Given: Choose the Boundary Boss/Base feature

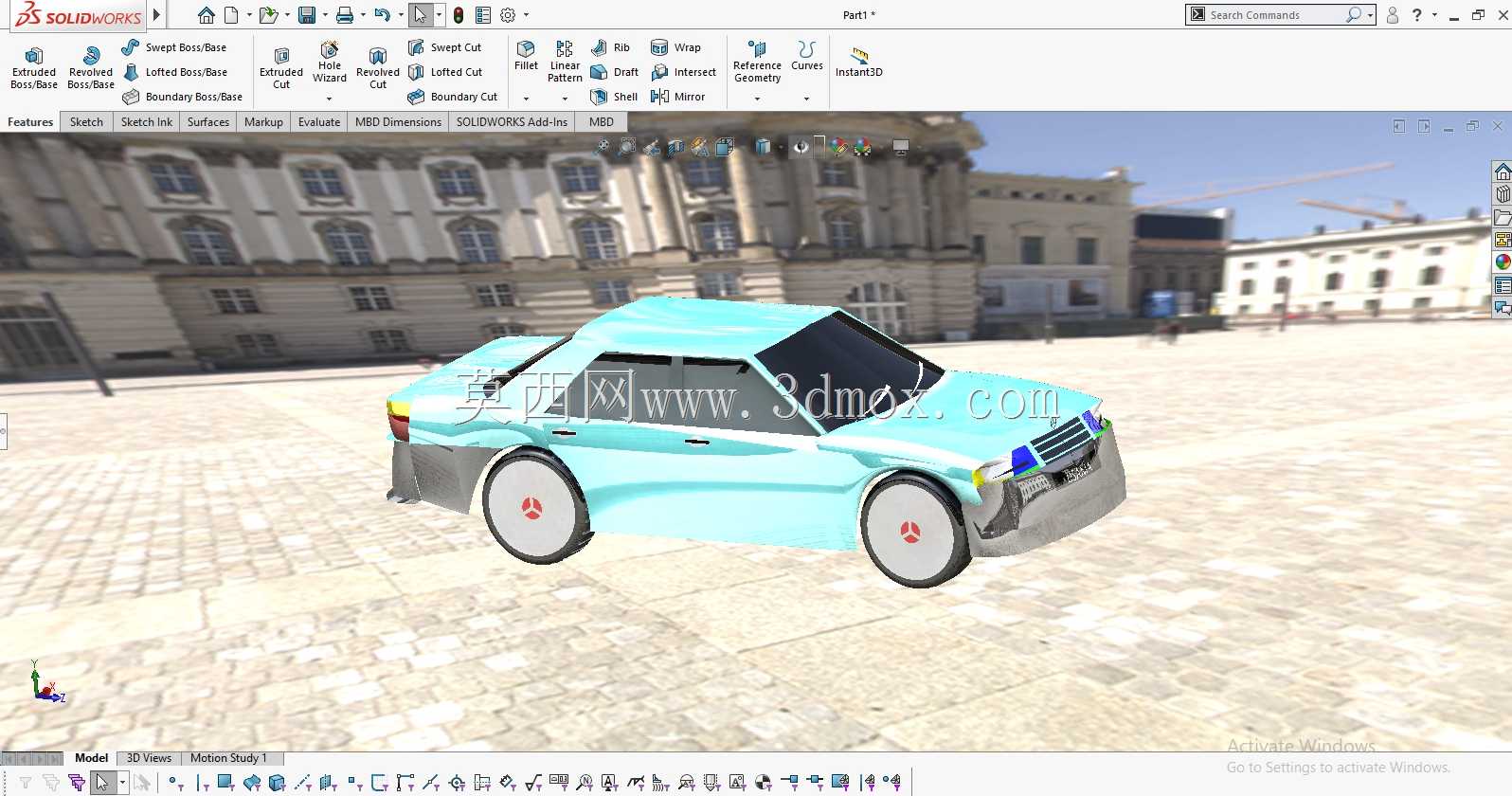Looking at the screenshot, I should [x=182, y=97].
